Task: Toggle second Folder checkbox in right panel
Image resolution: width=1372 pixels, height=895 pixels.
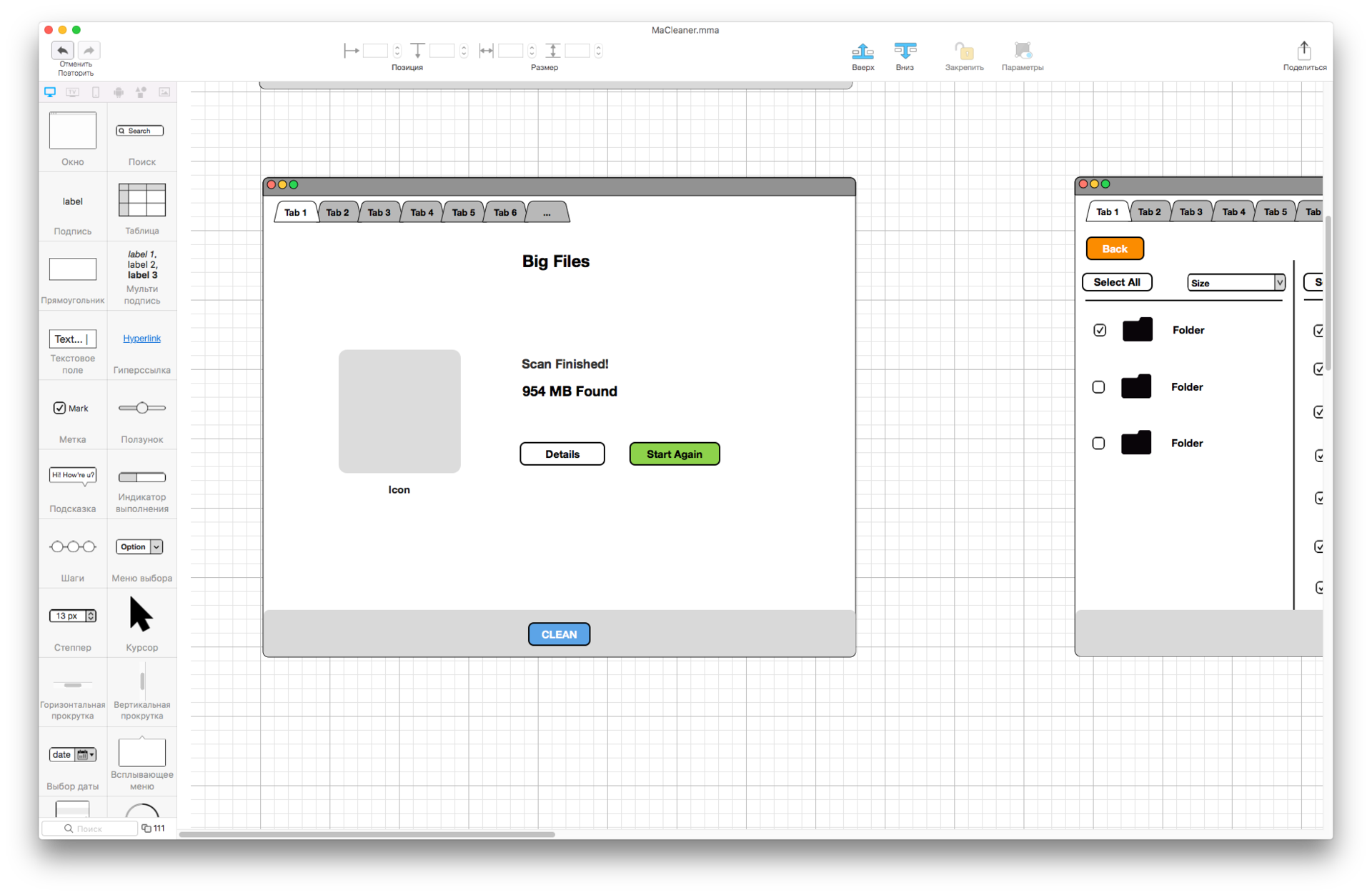Action: tap(1099, 387)
